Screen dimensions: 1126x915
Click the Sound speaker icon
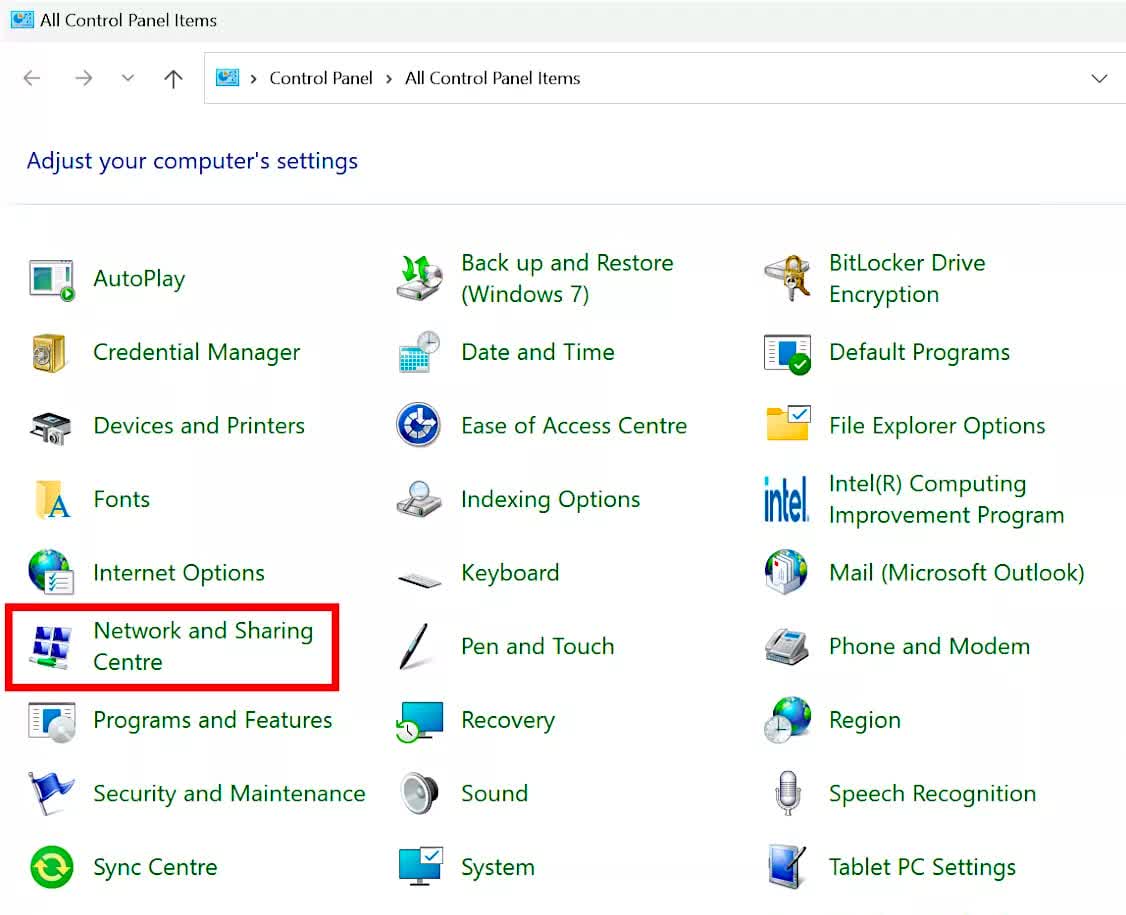(418, 793)
